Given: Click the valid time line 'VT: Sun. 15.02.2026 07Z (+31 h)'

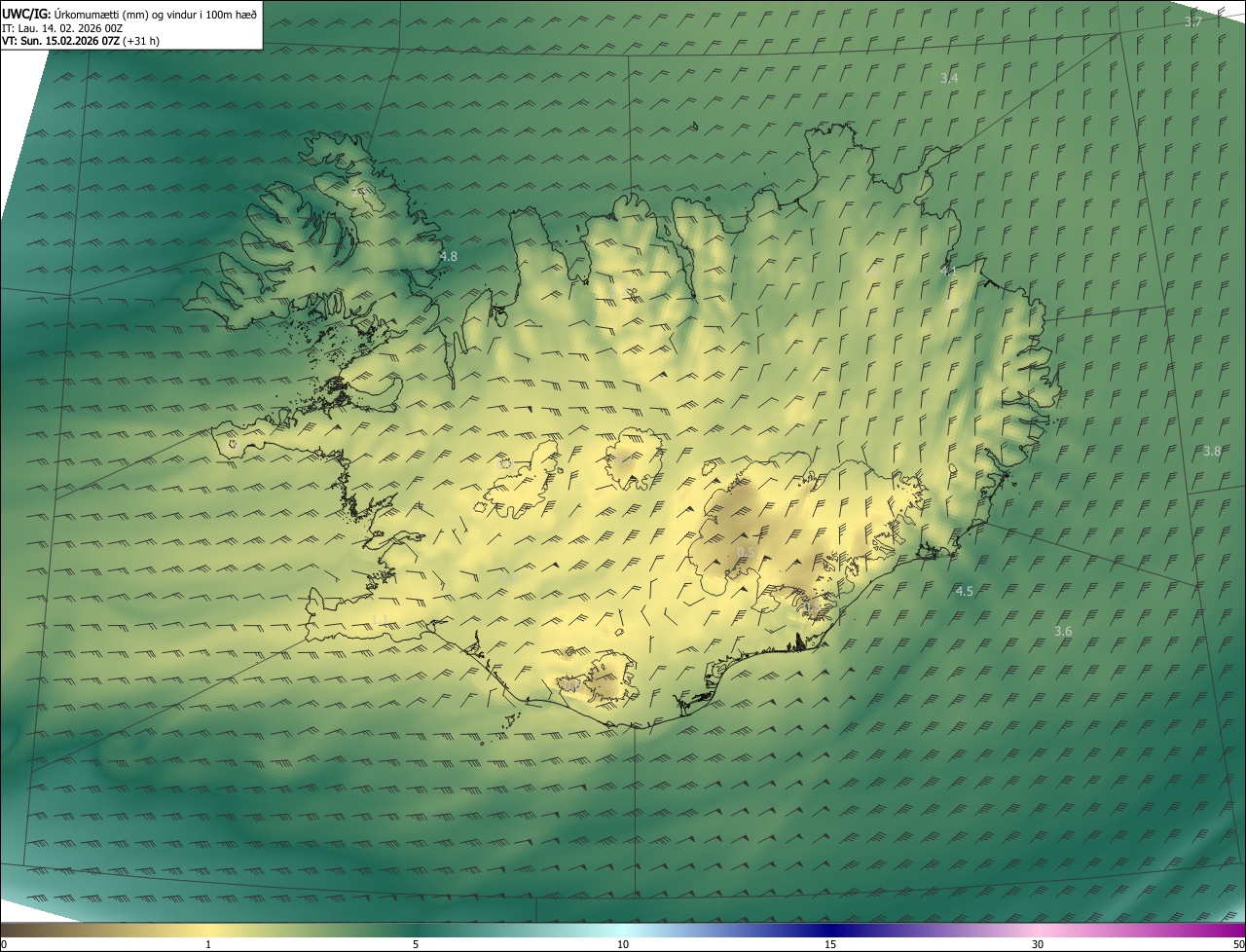Looking at the screenshot, I should tap(81, 41).
